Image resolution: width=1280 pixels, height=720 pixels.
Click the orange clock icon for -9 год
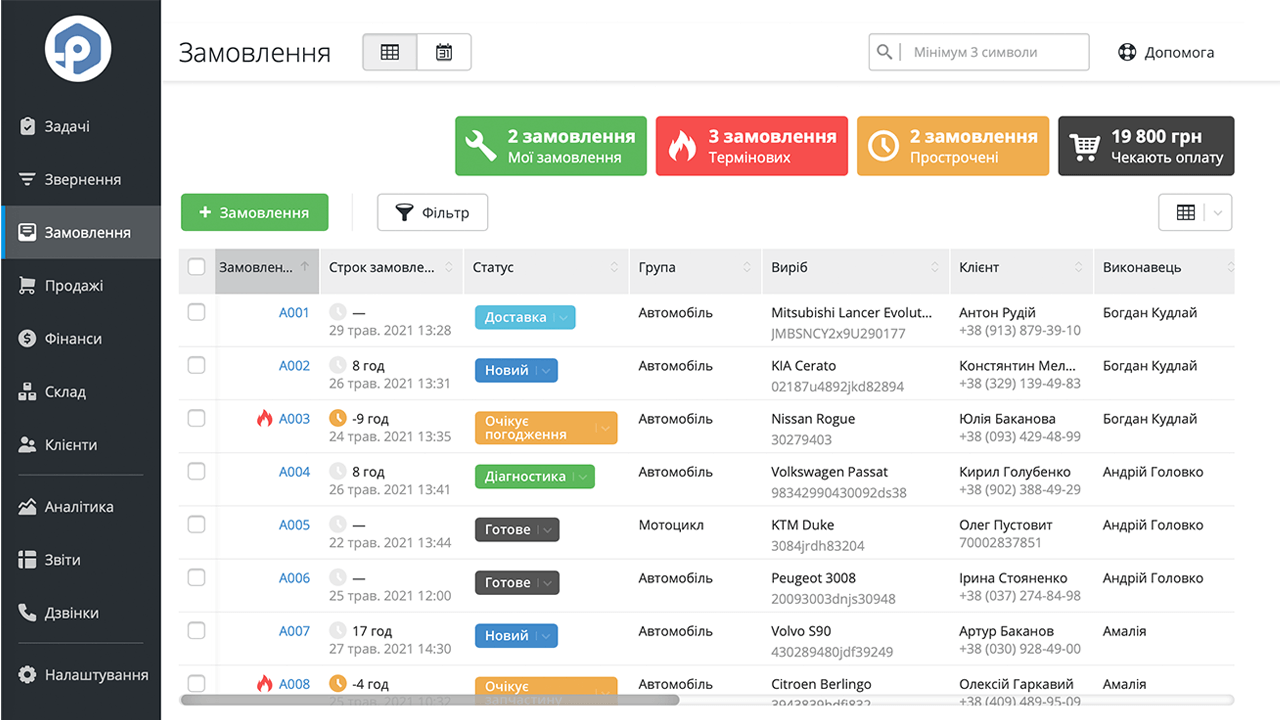[x=338, y=419]
